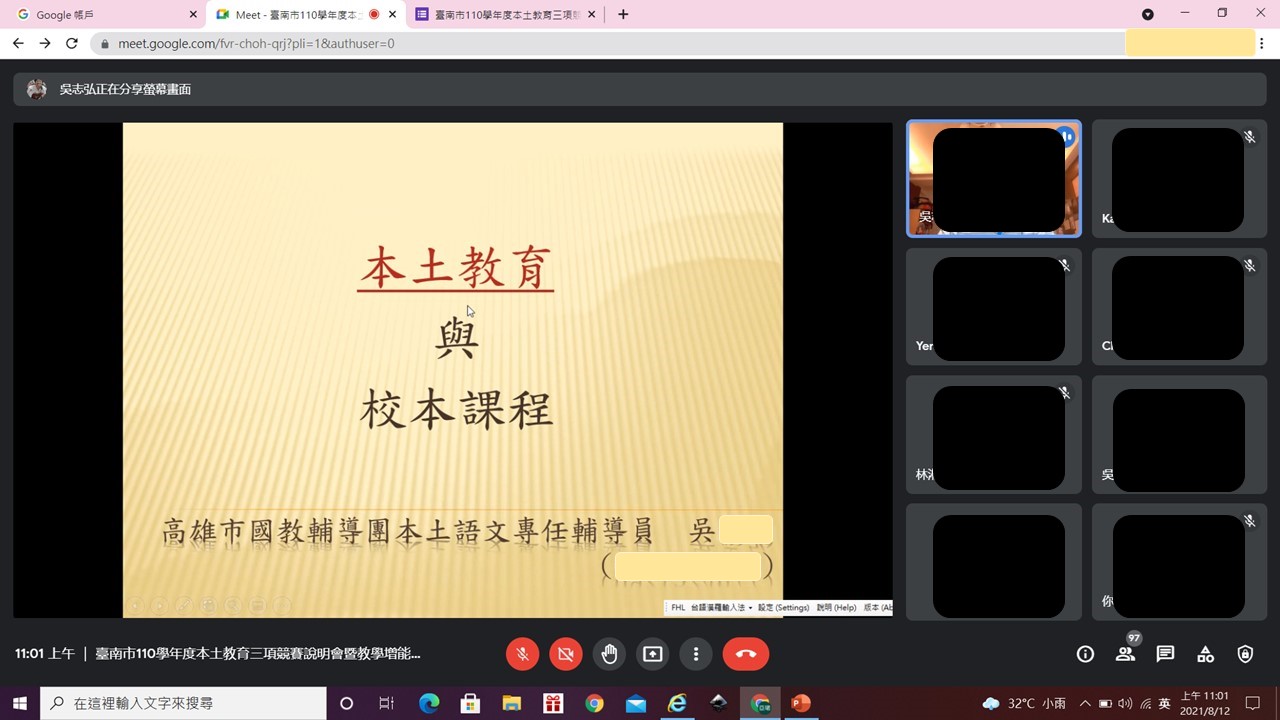Switch to the 臺南市110學年度本土教育三項 forms tab
1280x720 pixels.
[505, 15]
